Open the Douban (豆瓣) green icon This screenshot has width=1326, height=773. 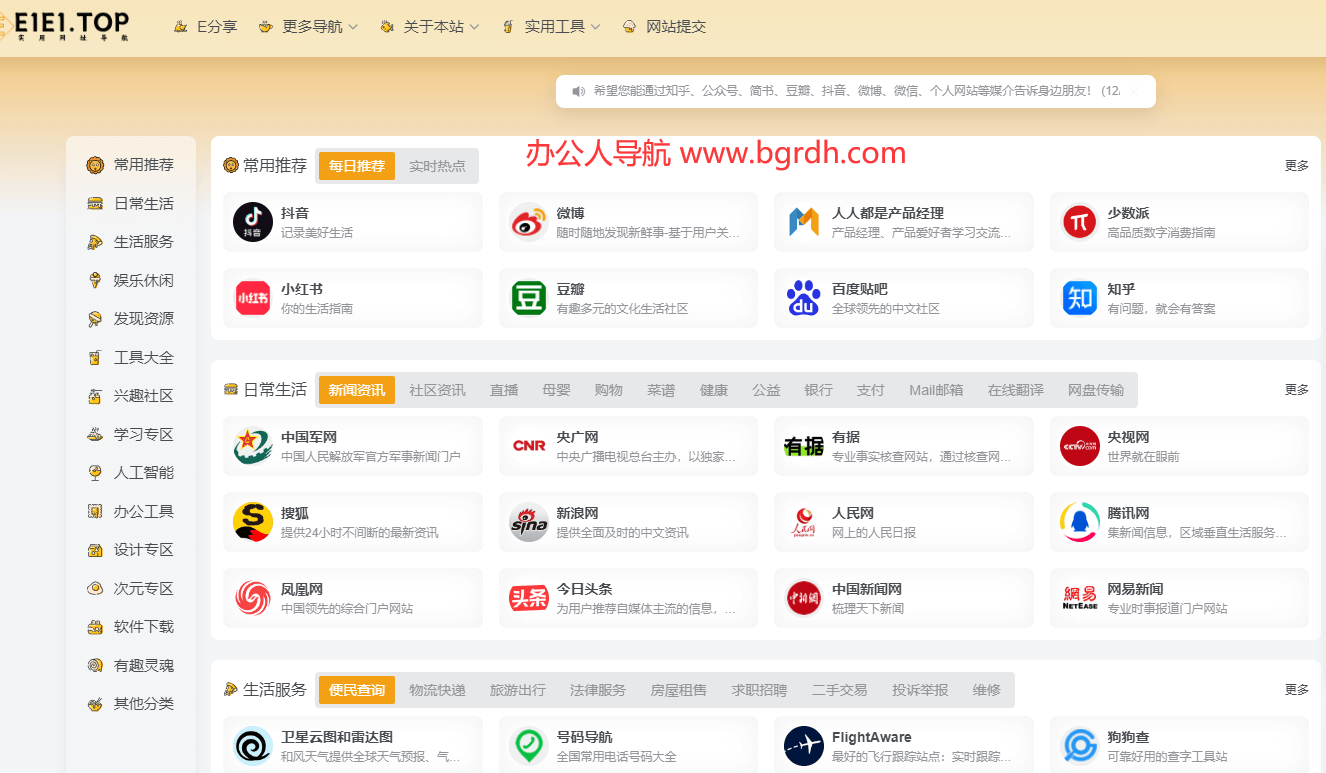[528, 298]
